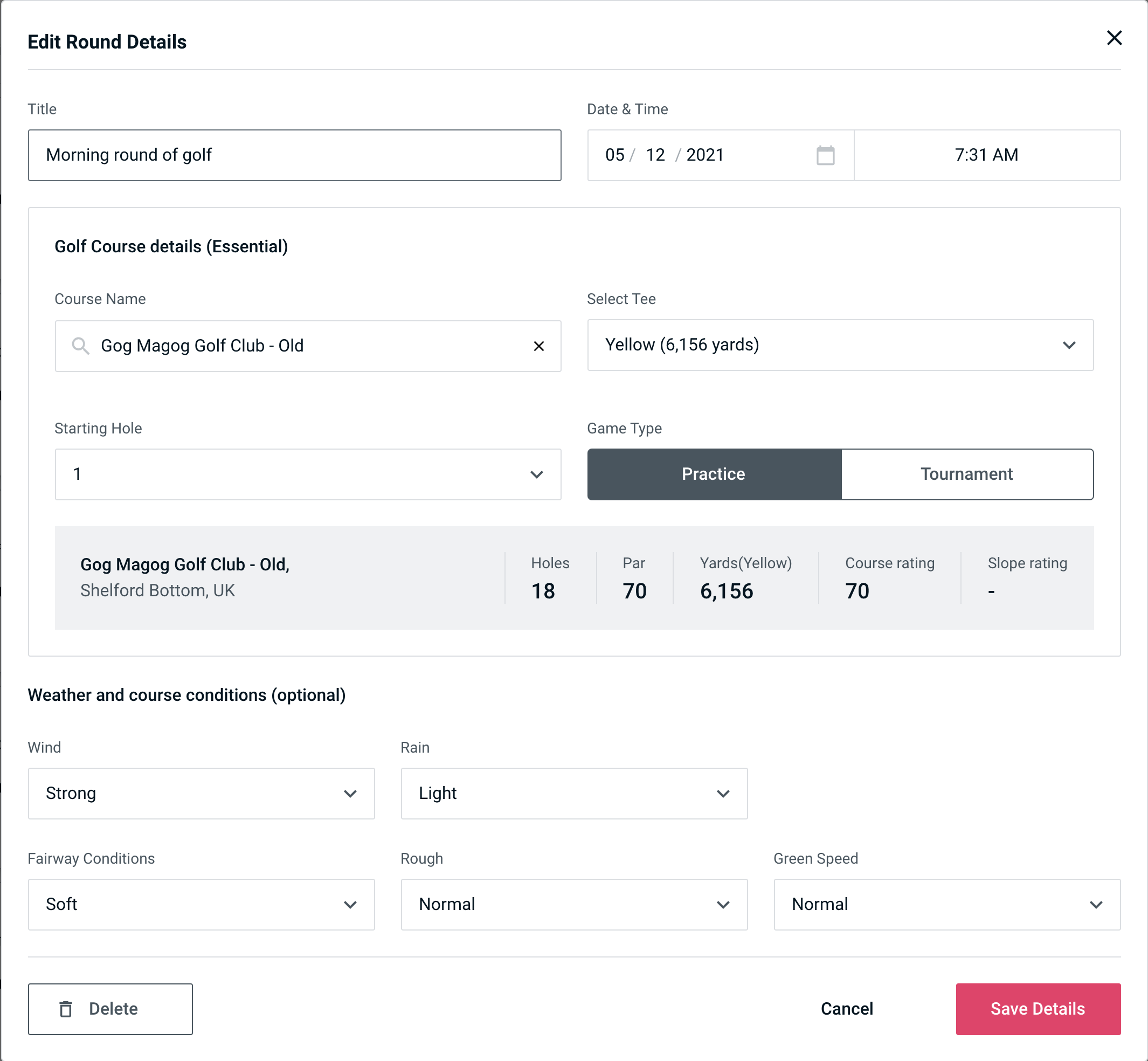
Task: Click the Delete button with trash icon
Action: pyautogui.click(x=110, y=1008)
